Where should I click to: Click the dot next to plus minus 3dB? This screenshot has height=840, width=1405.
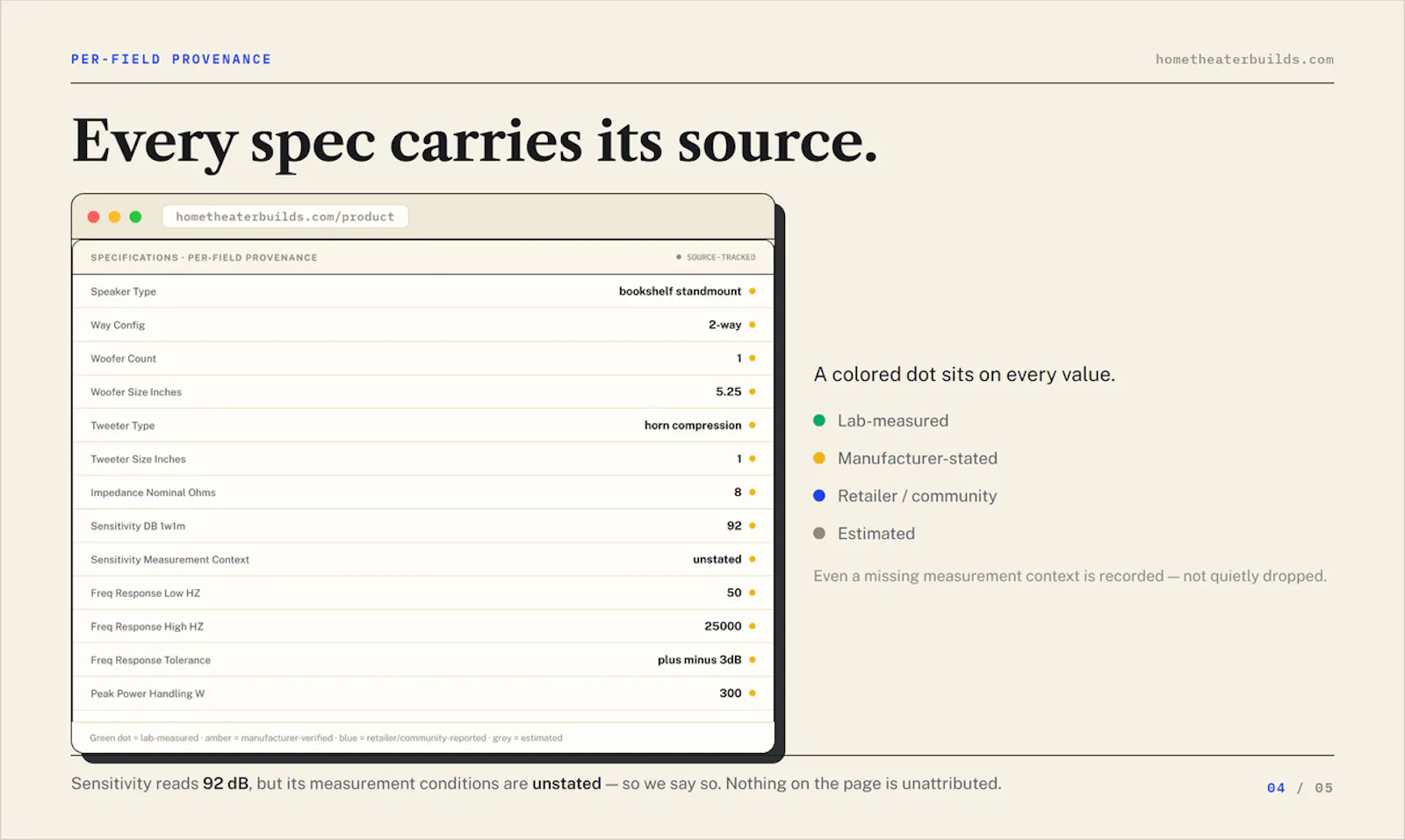click(x=753, y=660)
